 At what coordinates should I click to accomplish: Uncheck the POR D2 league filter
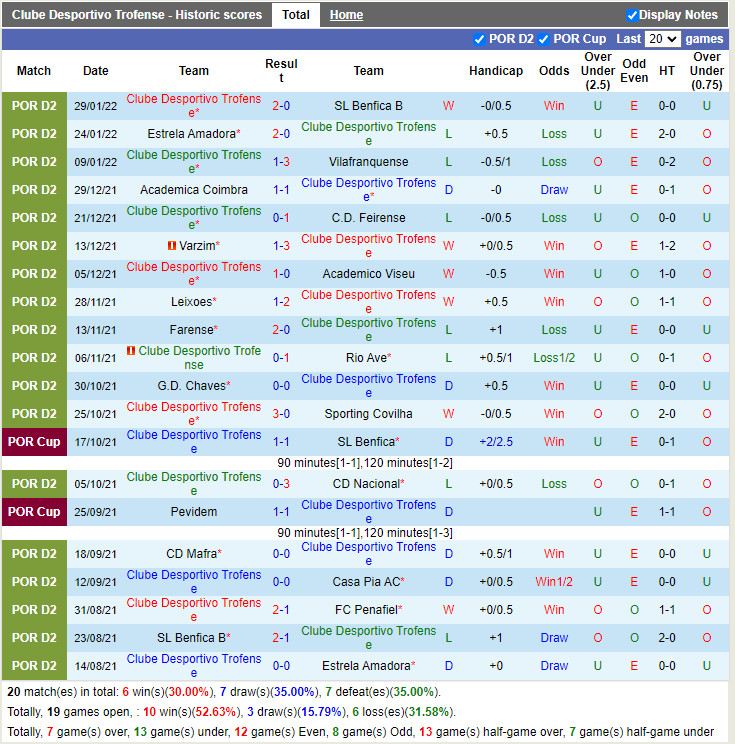tap(480, 39)
